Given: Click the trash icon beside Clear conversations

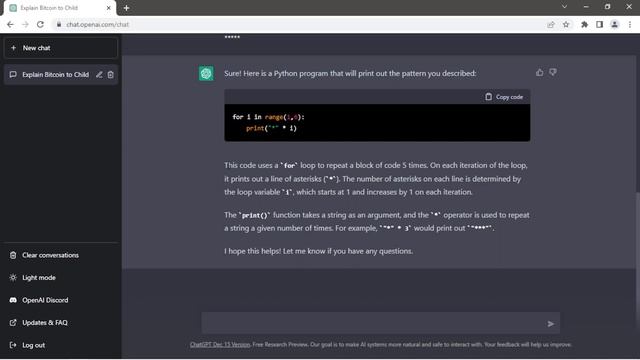Looking at the screenshot, I should (13, 255).
